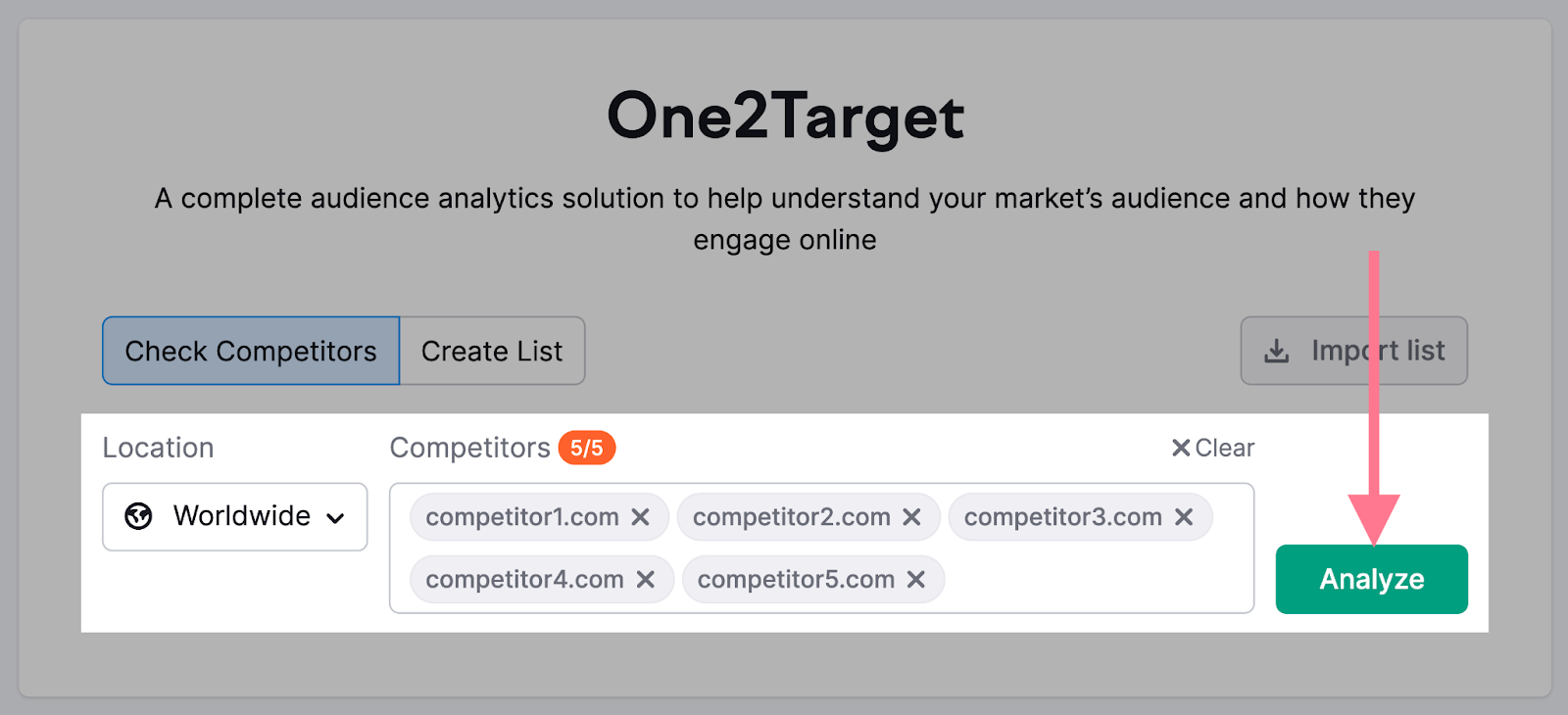1568x715 pixels.
Task: Remove competitor2.com using its X icon
Action: click(x=913, y=516)
